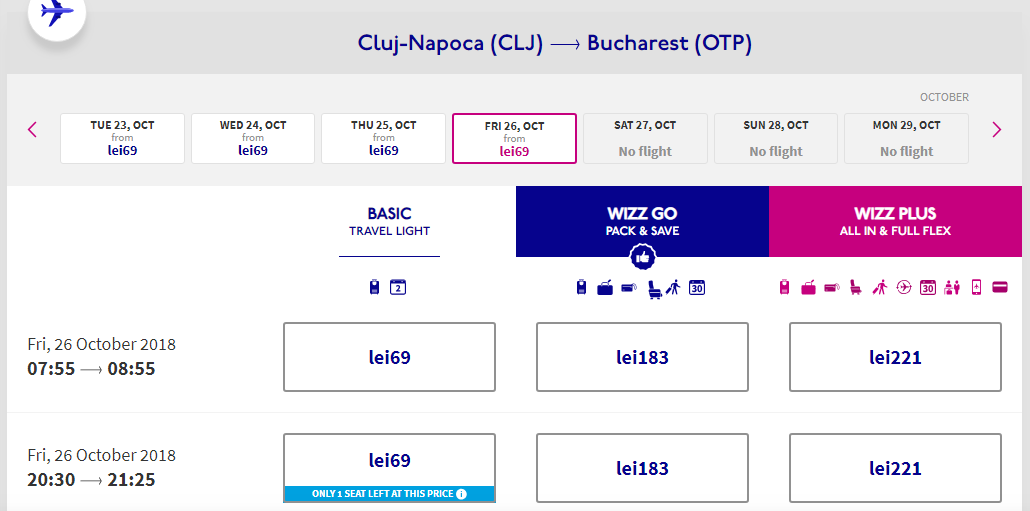Click the thumbs-up badge under WIZZ GO
The image size is (1030, 511).
click(642, 257)
